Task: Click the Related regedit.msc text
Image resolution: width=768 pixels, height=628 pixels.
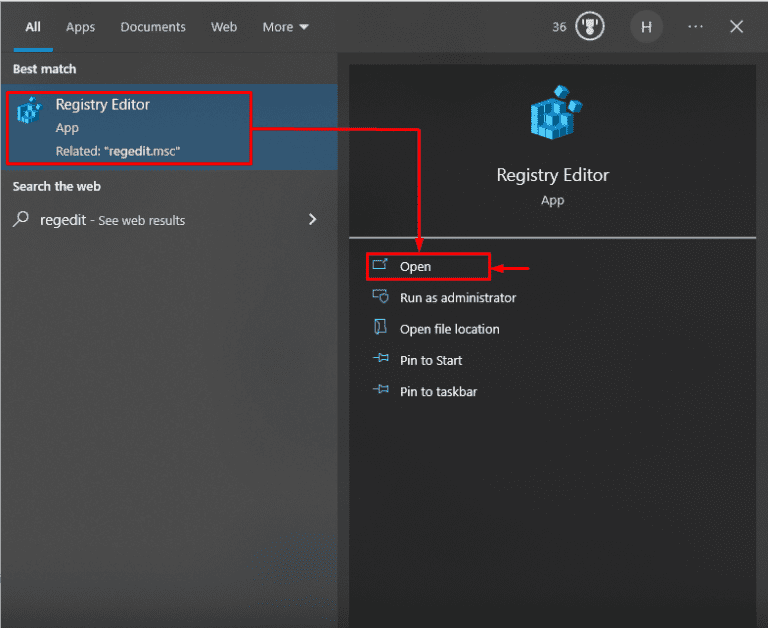Action: click(118, 151)
